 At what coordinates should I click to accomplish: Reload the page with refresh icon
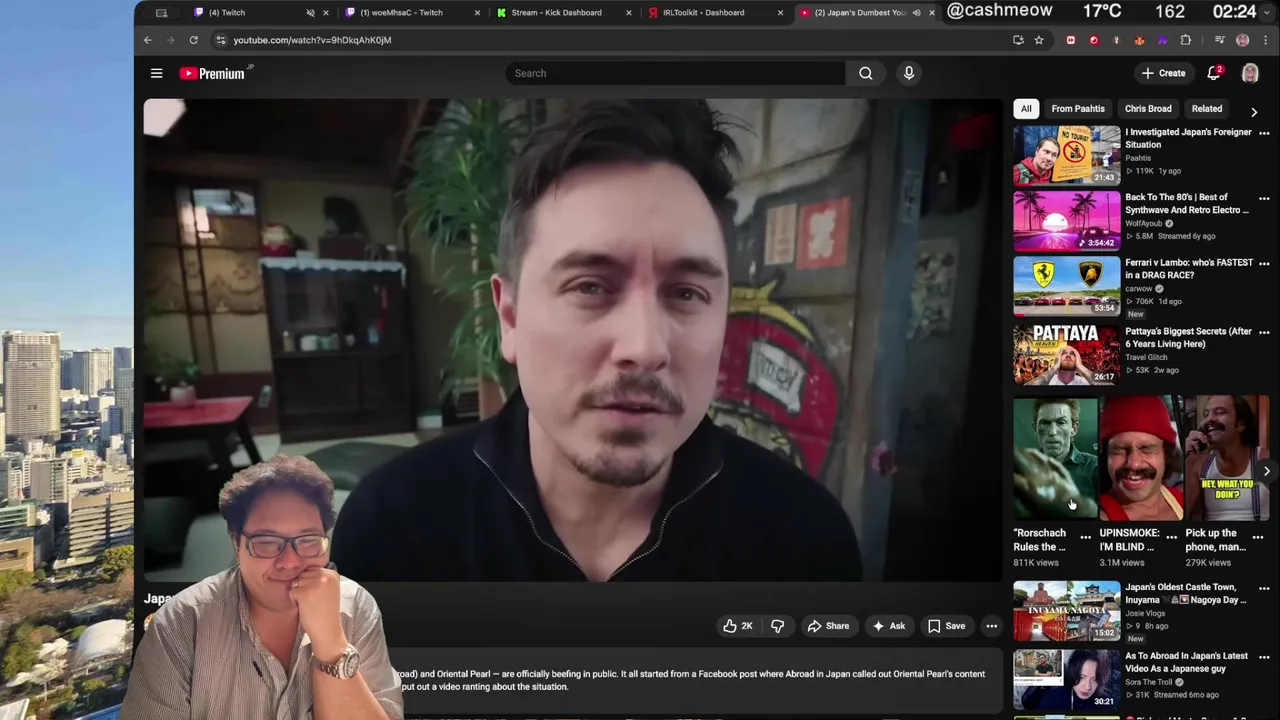[x=193, y=40]
